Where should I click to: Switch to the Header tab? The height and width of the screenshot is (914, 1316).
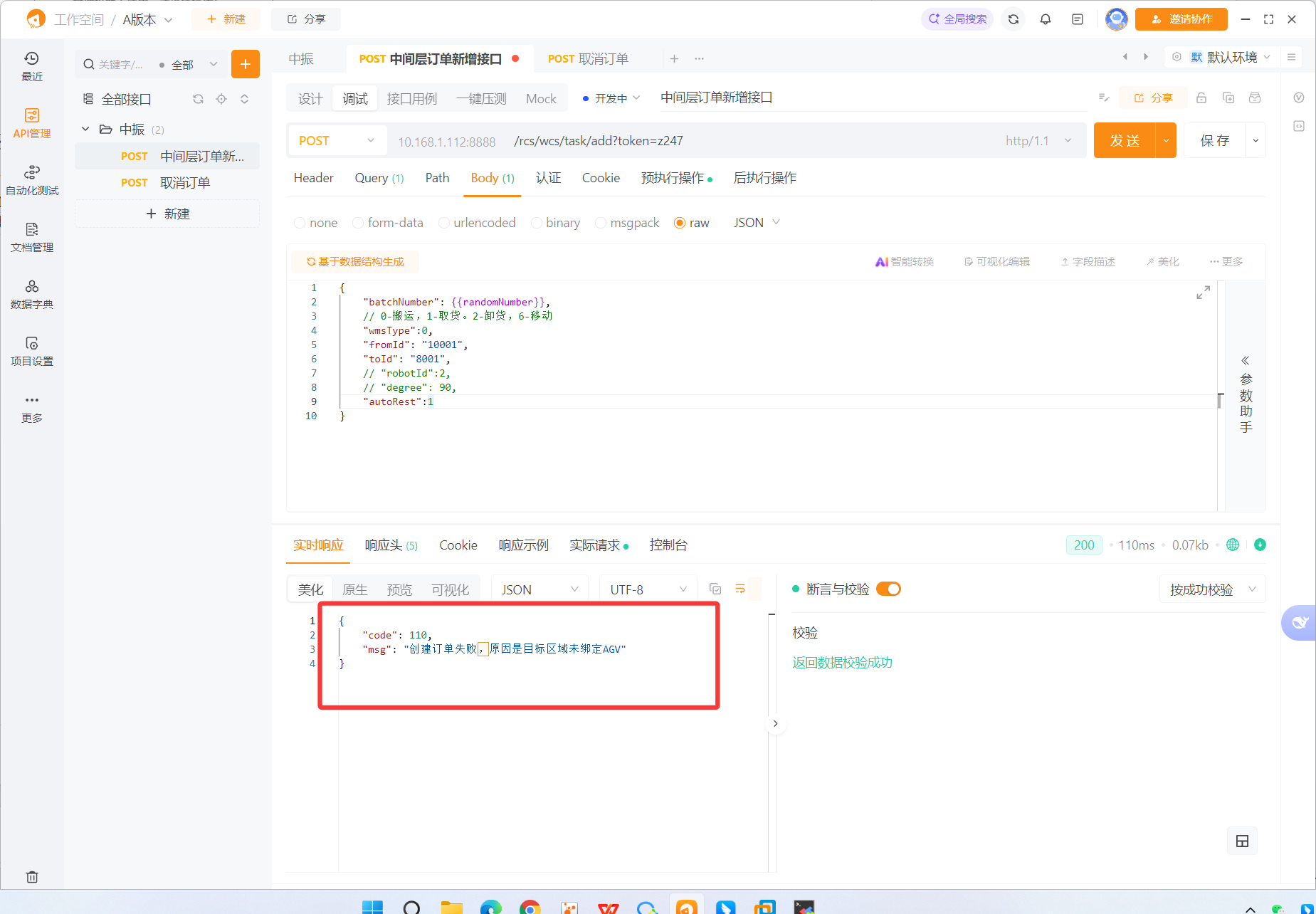click(x=313, y=178)
